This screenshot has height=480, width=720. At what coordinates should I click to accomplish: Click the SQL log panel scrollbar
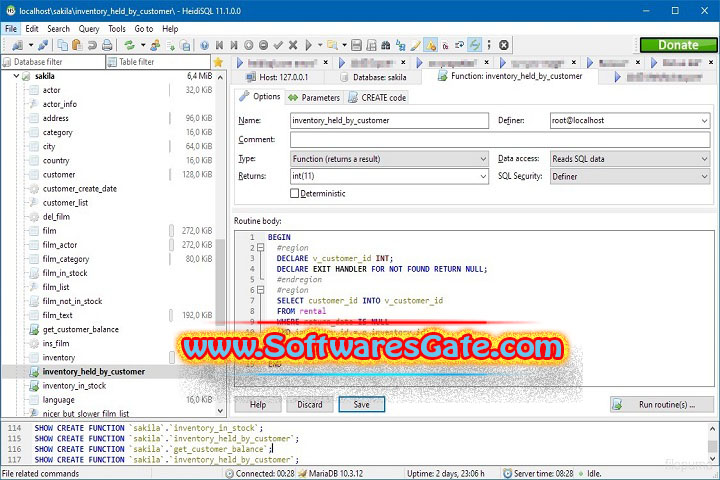(712, 444)
